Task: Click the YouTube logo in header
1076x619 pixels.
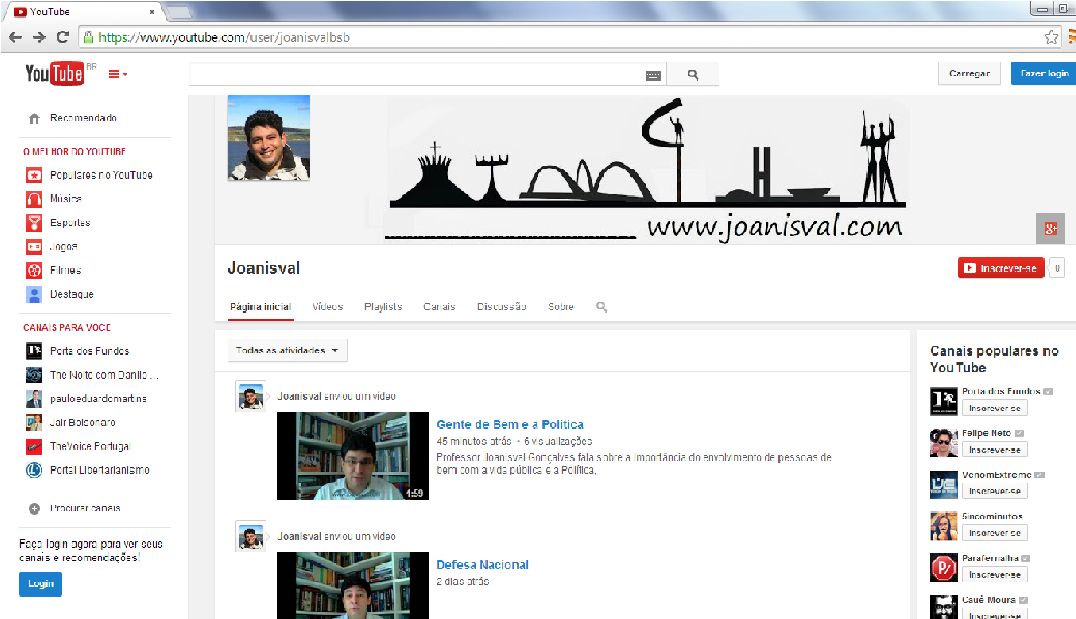Action: (54, 74)
